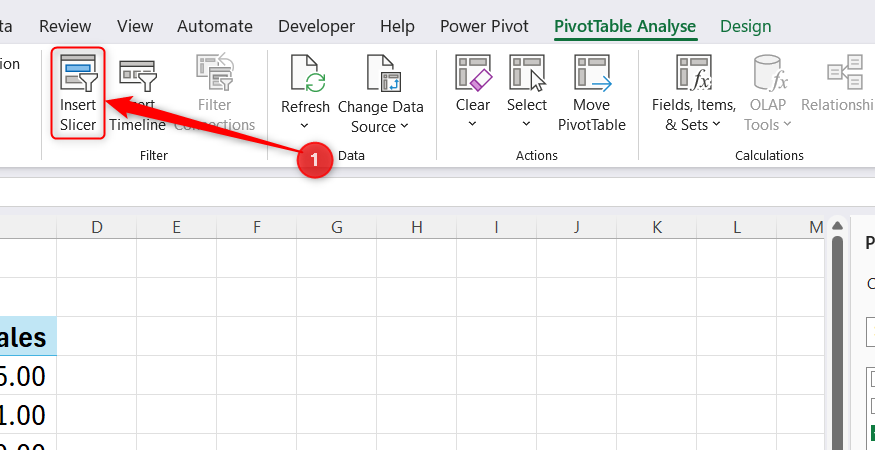
Task: Select the PivotTable Analyse tab
Action: (x=625, y=26)
